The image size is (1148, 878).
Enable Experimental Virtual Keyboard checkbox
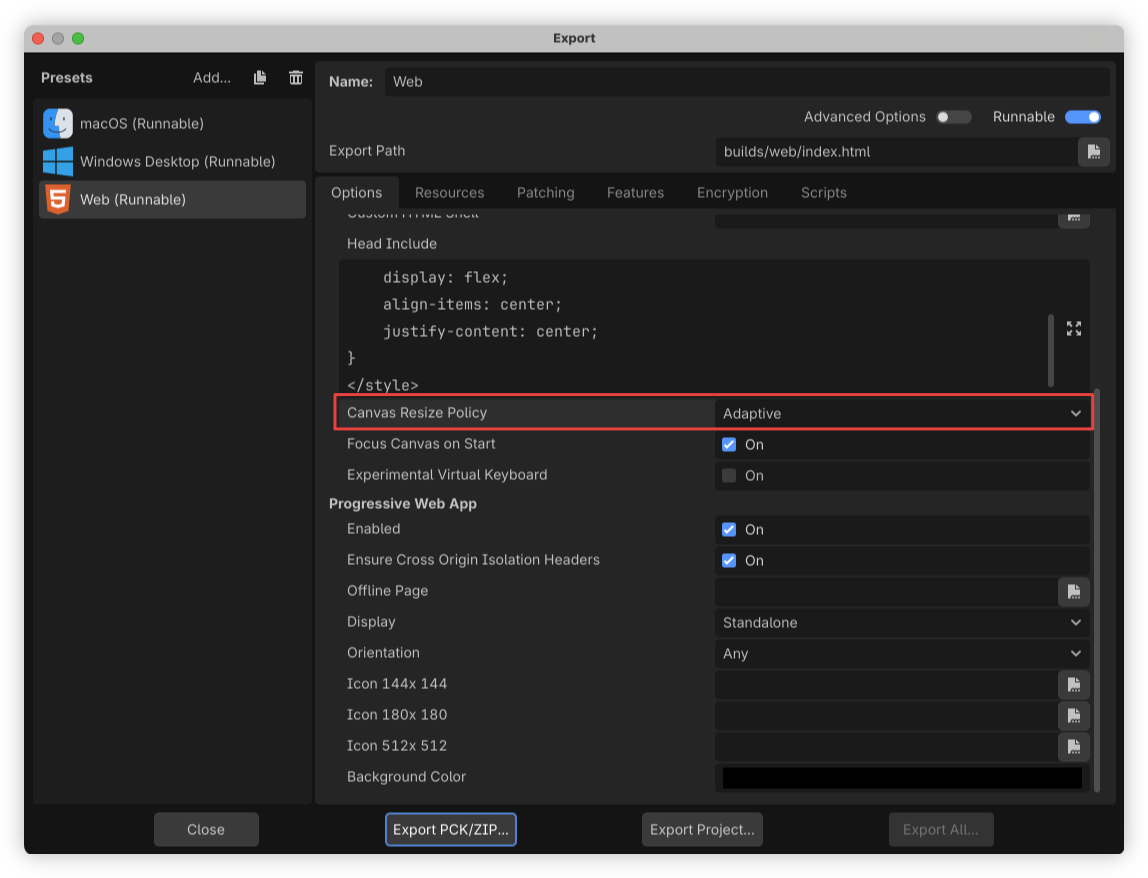point(728,475)
